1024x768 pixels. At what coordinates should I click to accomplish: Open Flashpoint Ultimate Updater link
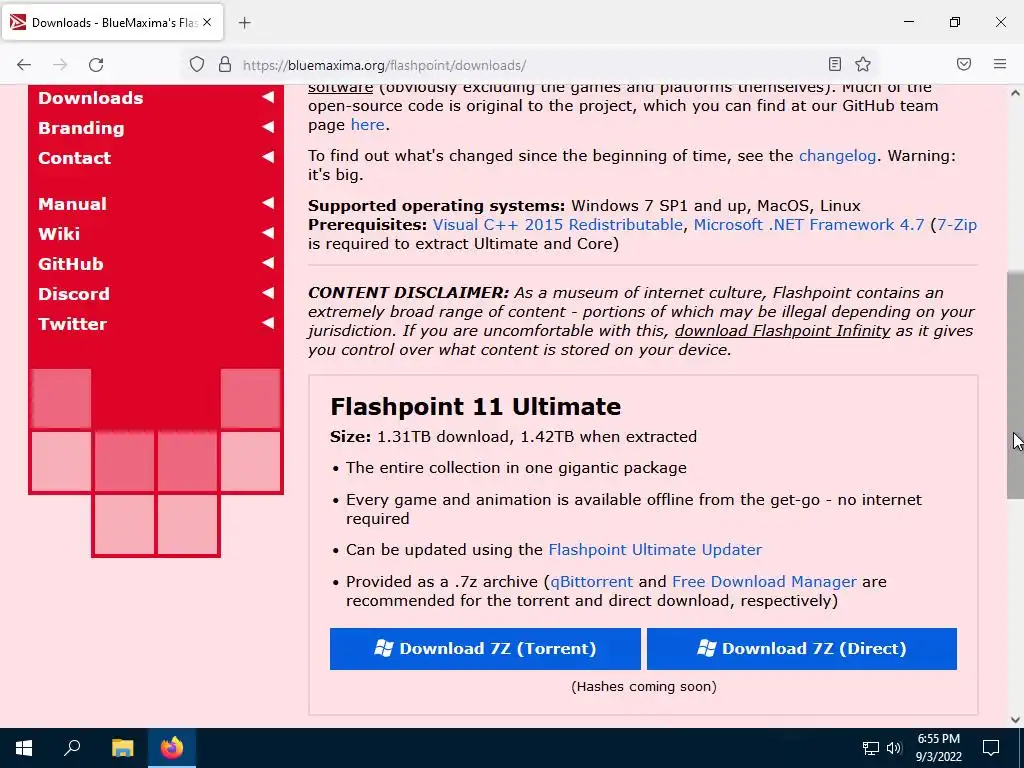pyautogui.click(x=655, y=550)
